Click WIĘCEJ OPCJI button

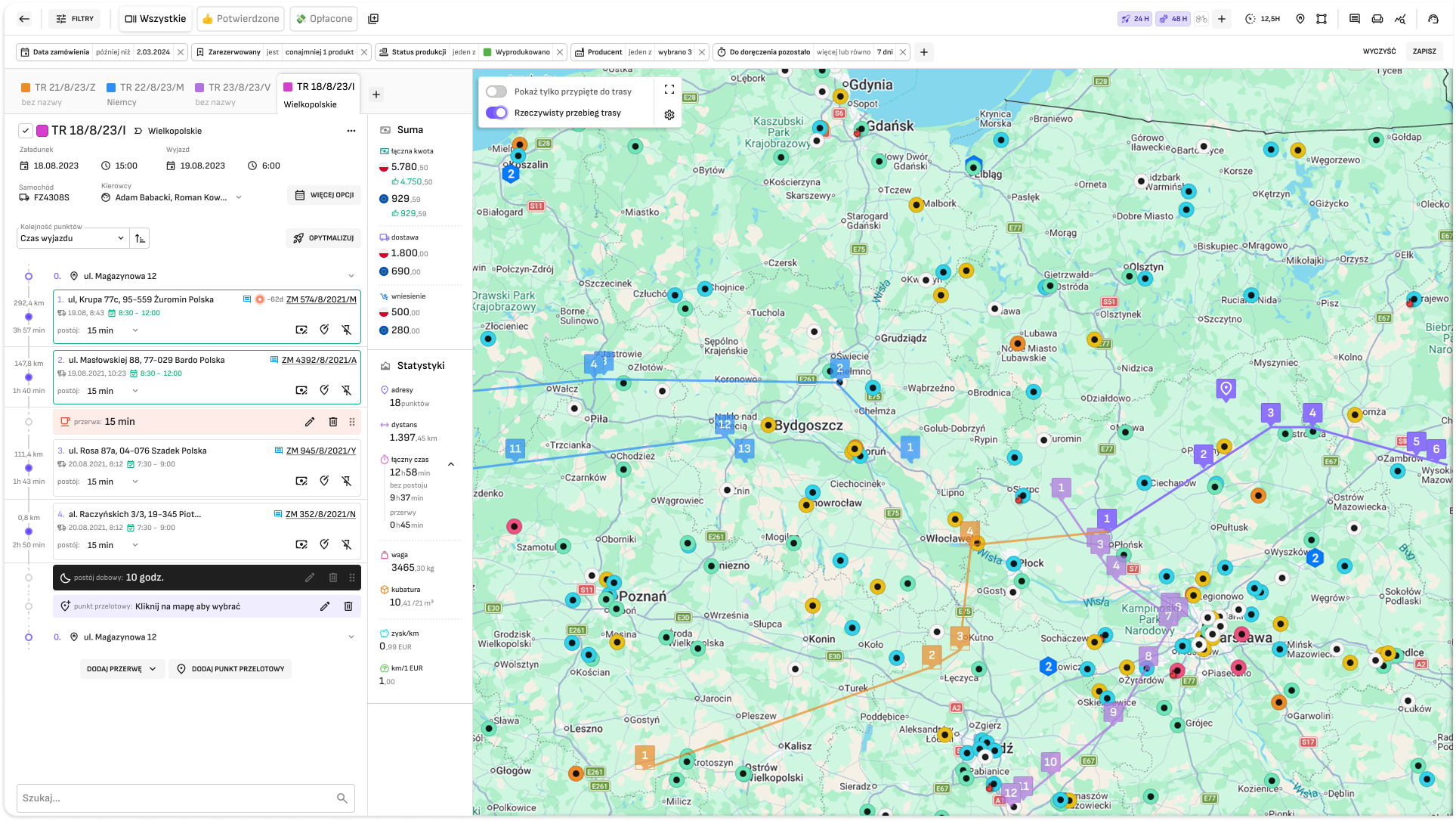324,195
